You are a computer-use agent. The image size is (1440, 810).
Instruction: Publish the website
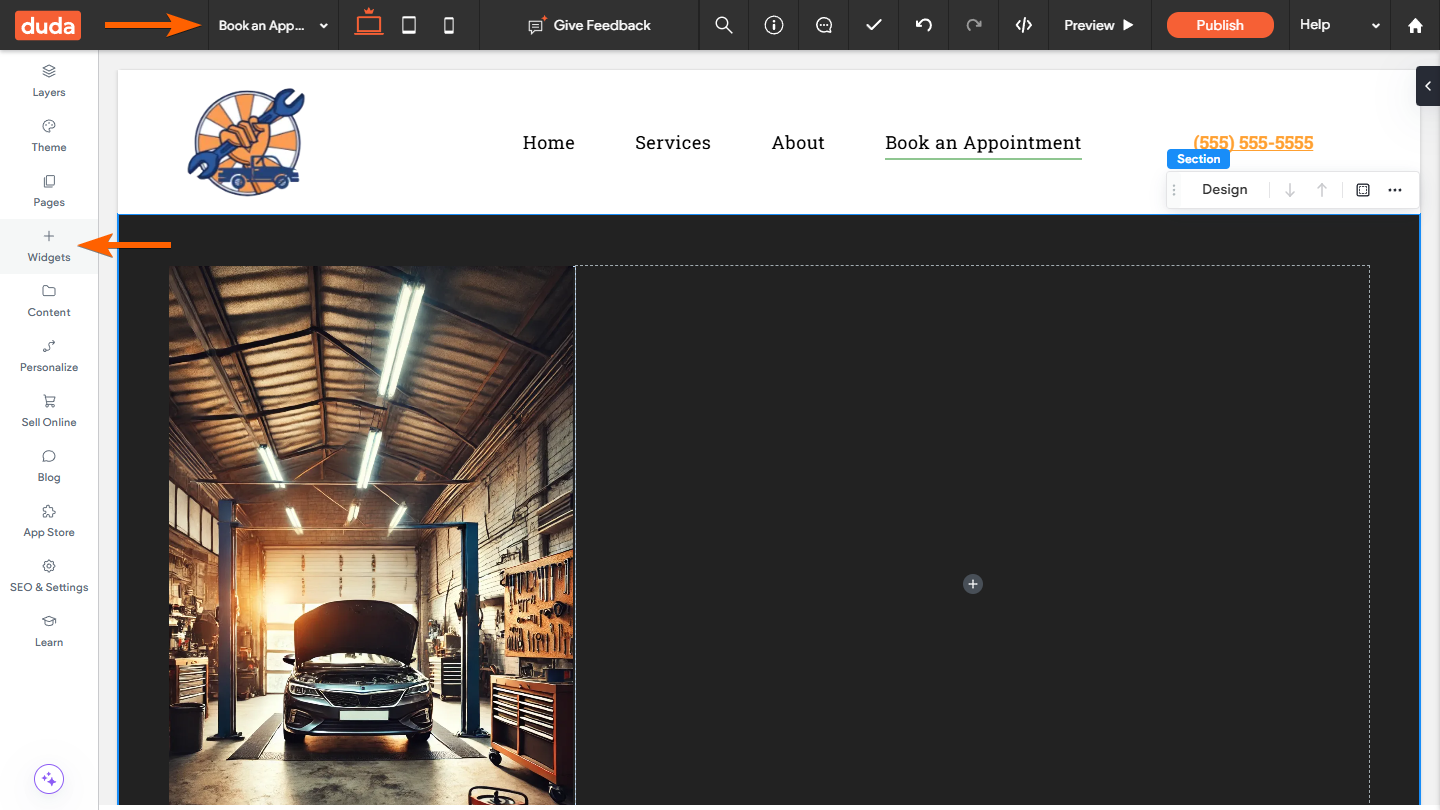pyautogui.click(x=1220, y=25)
